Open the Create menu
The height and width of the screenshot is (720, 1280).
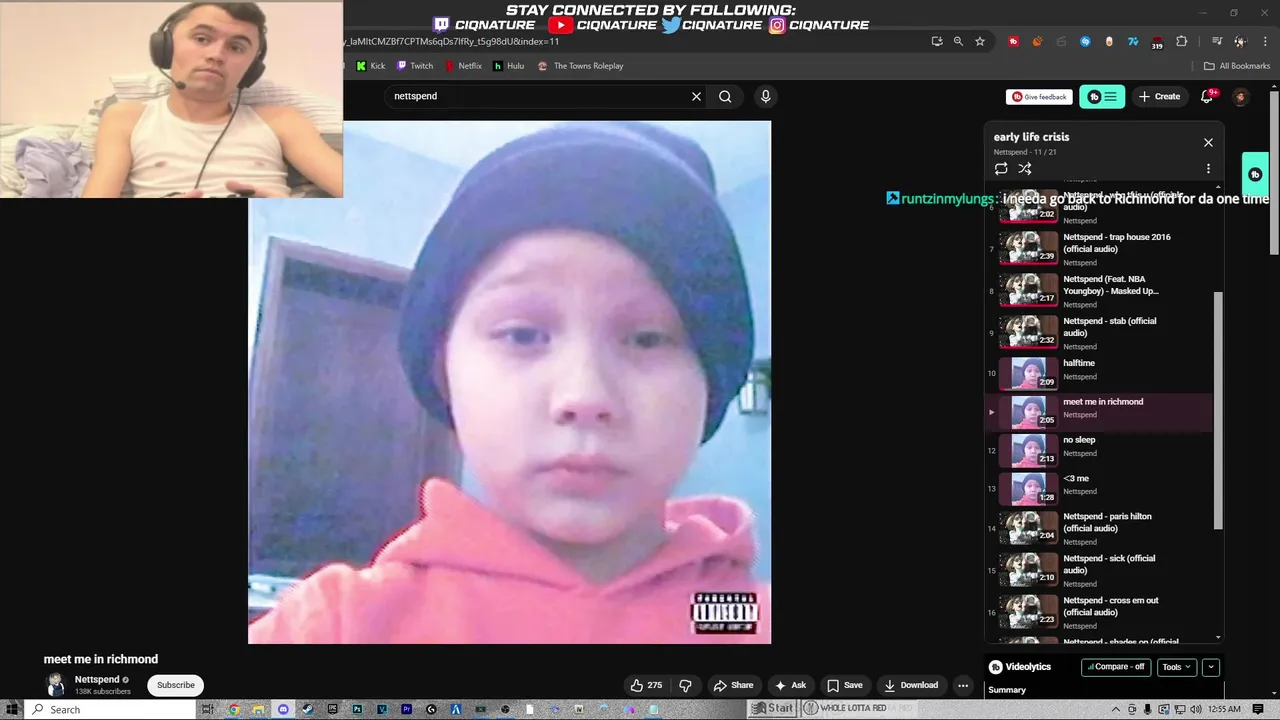(x=1159, y=97)
